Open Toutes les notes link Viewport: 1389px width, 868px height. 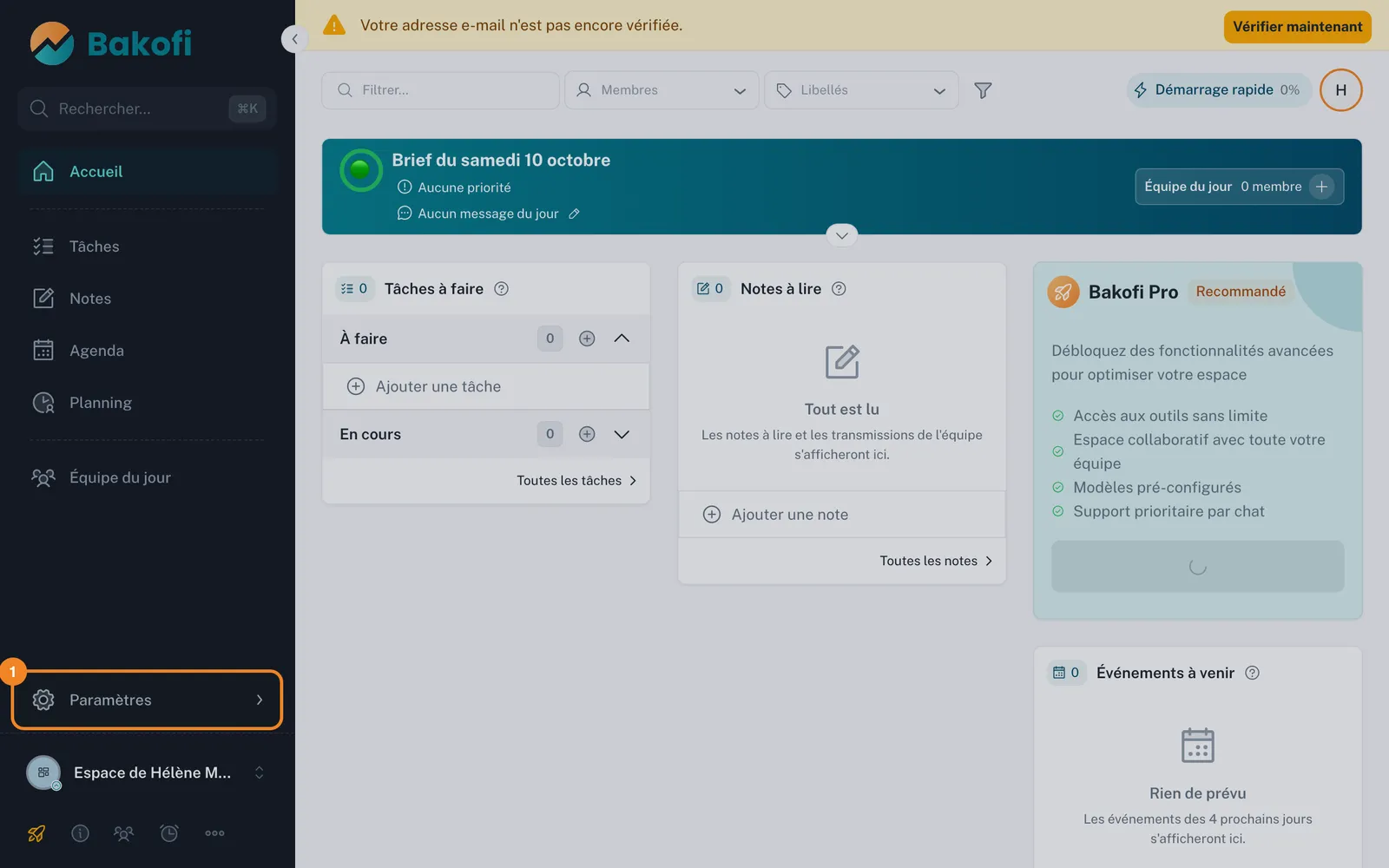936,562
